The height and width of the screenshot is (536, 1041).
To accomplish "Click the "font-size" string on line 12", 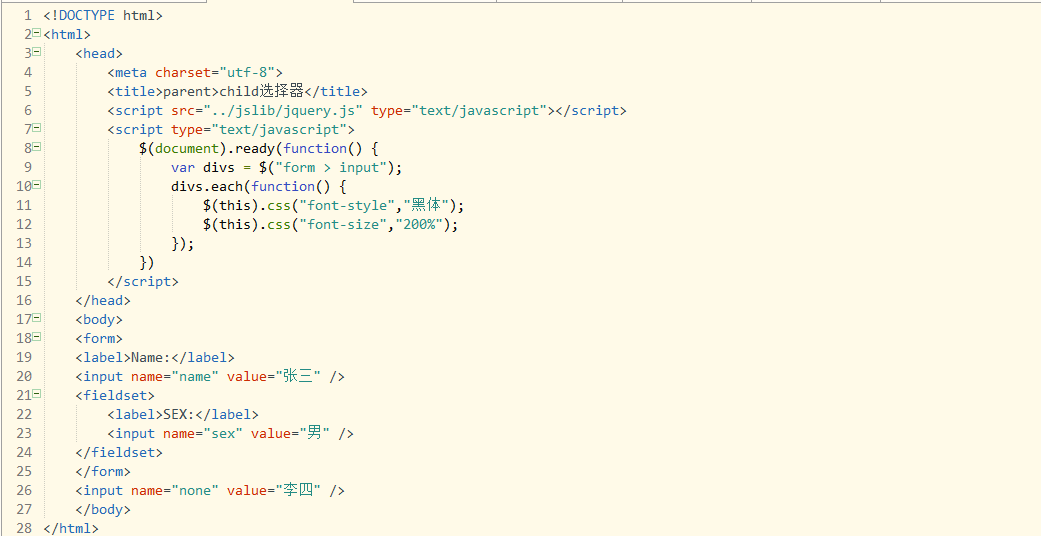I will pos(343,224).
